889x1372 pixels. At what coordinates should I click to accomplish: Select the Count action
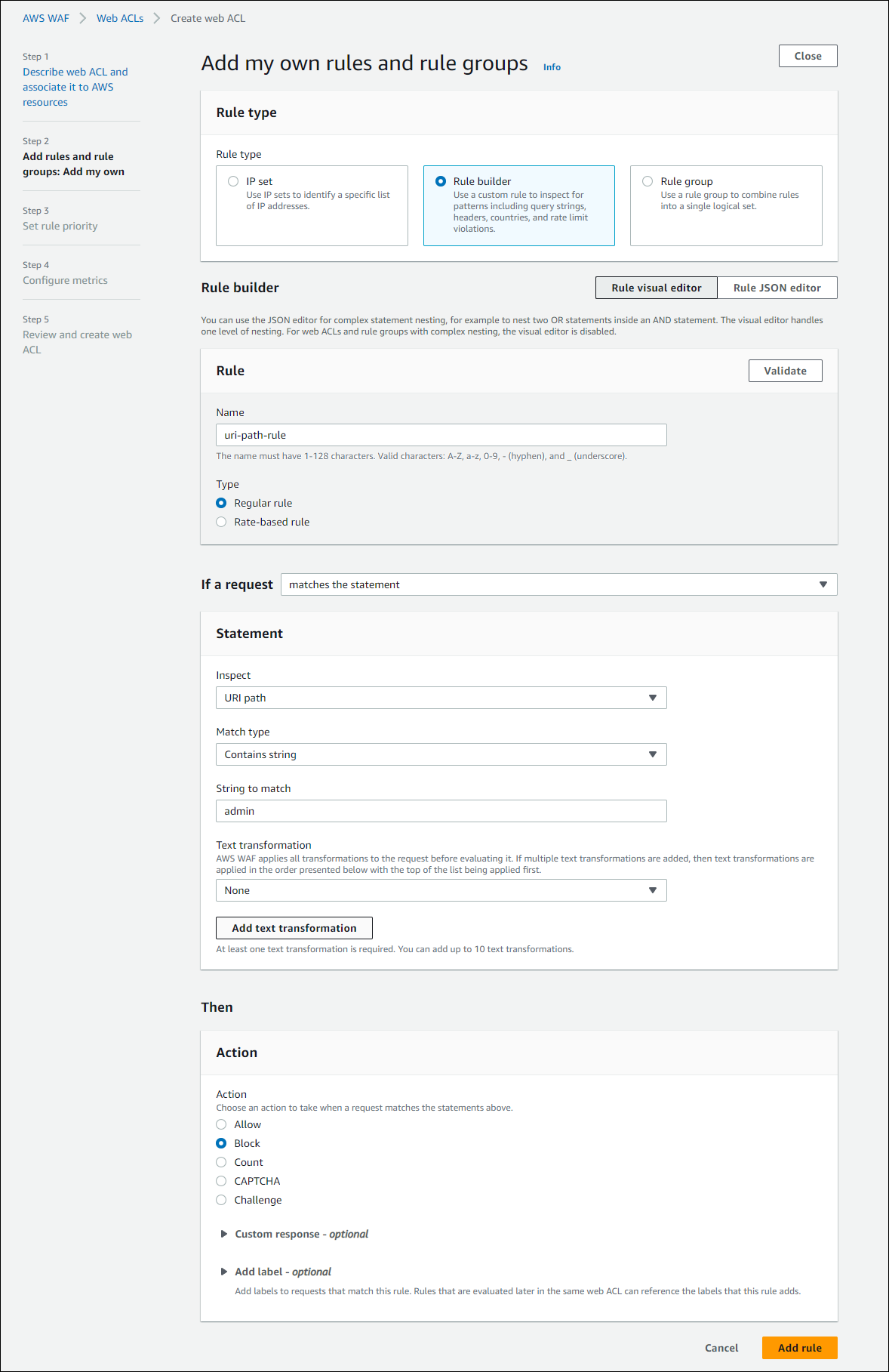point(221,1162)
